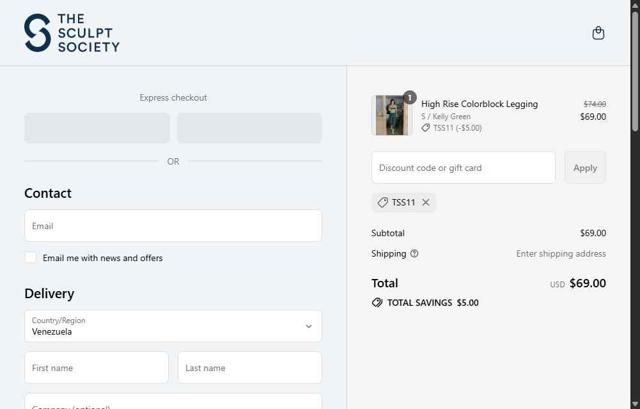640x409 pixels.
Task: Click the item quantity badge on thumbnail
Action: click(x=409, y=97)
